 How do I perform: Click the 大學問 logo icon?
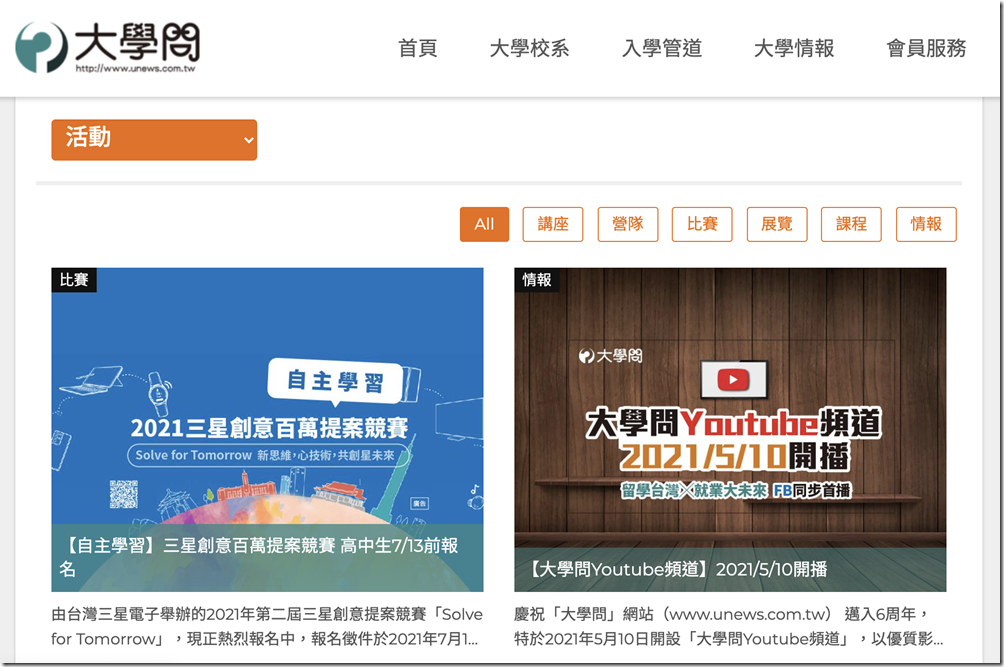[x=42, y=47]
